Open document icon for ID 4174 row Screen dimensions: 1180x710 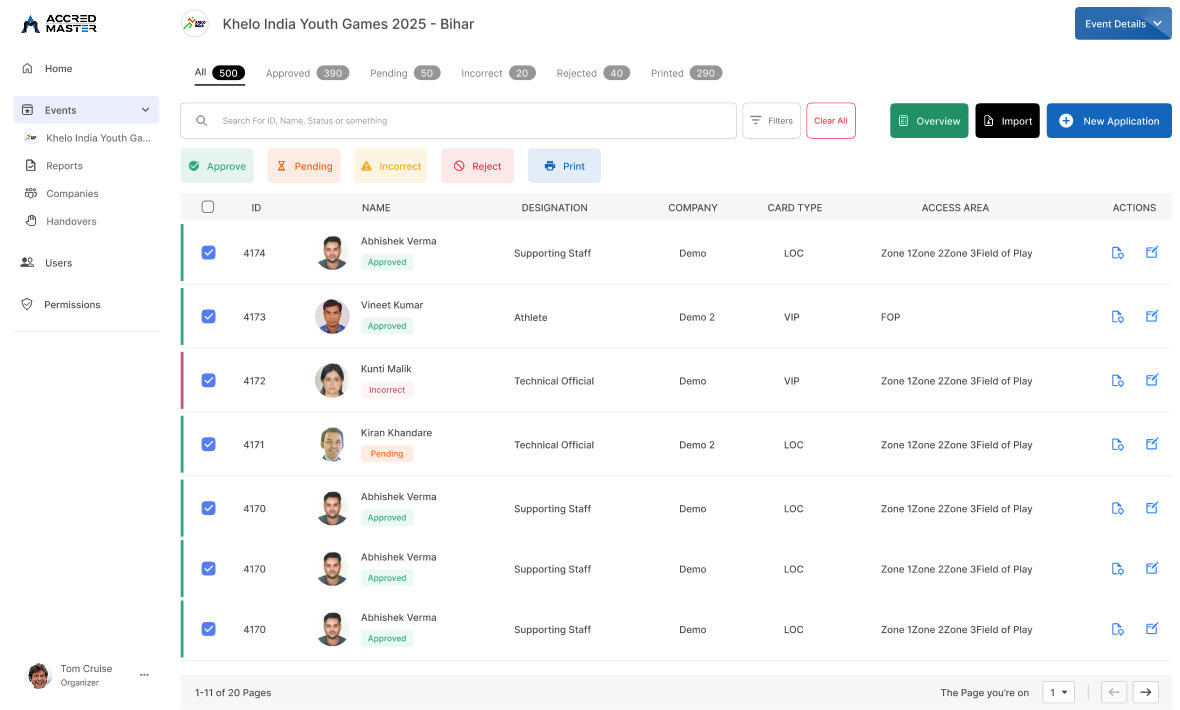(x=1118, y=253)
